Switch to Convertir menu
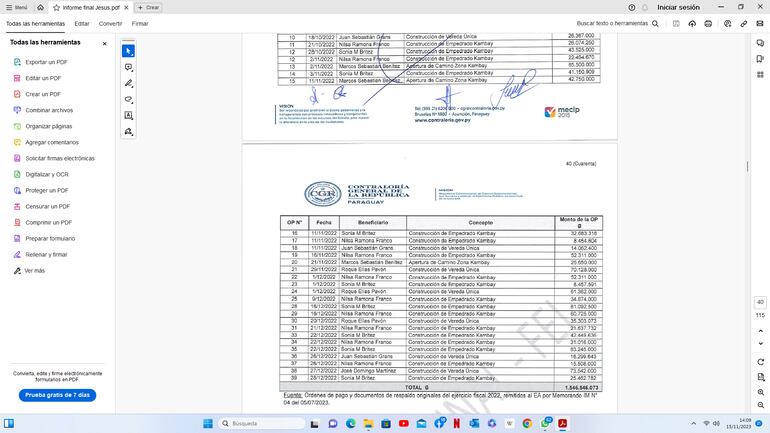The height and width of the screenshot is (433, 770). click(x=110, y=22)
